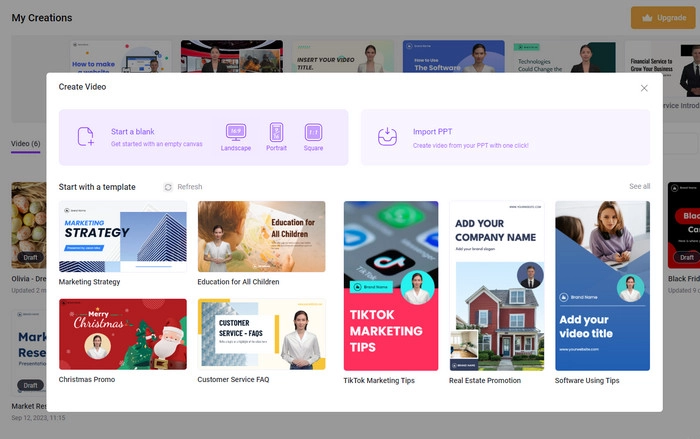Image resolution: width=700 pixels, height=439 pixels.
Task: Click the Start a blank document icon
Action: tap(86, 137)
